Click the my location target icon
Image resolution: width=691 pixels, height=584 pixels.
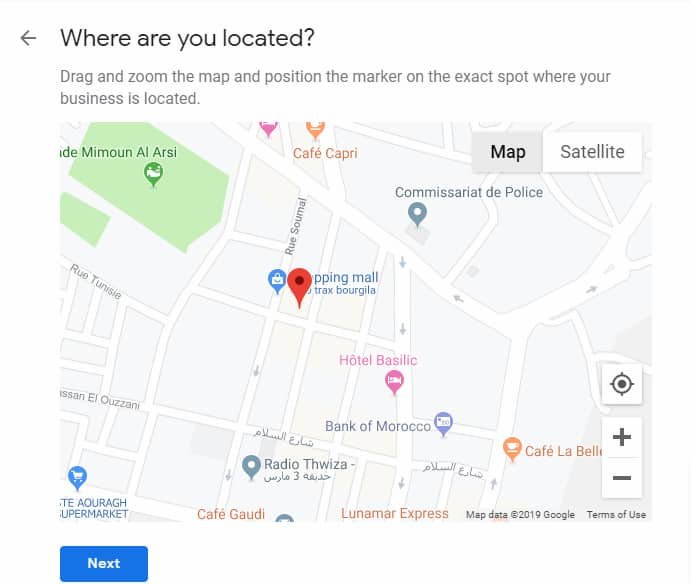click(622, 384)
